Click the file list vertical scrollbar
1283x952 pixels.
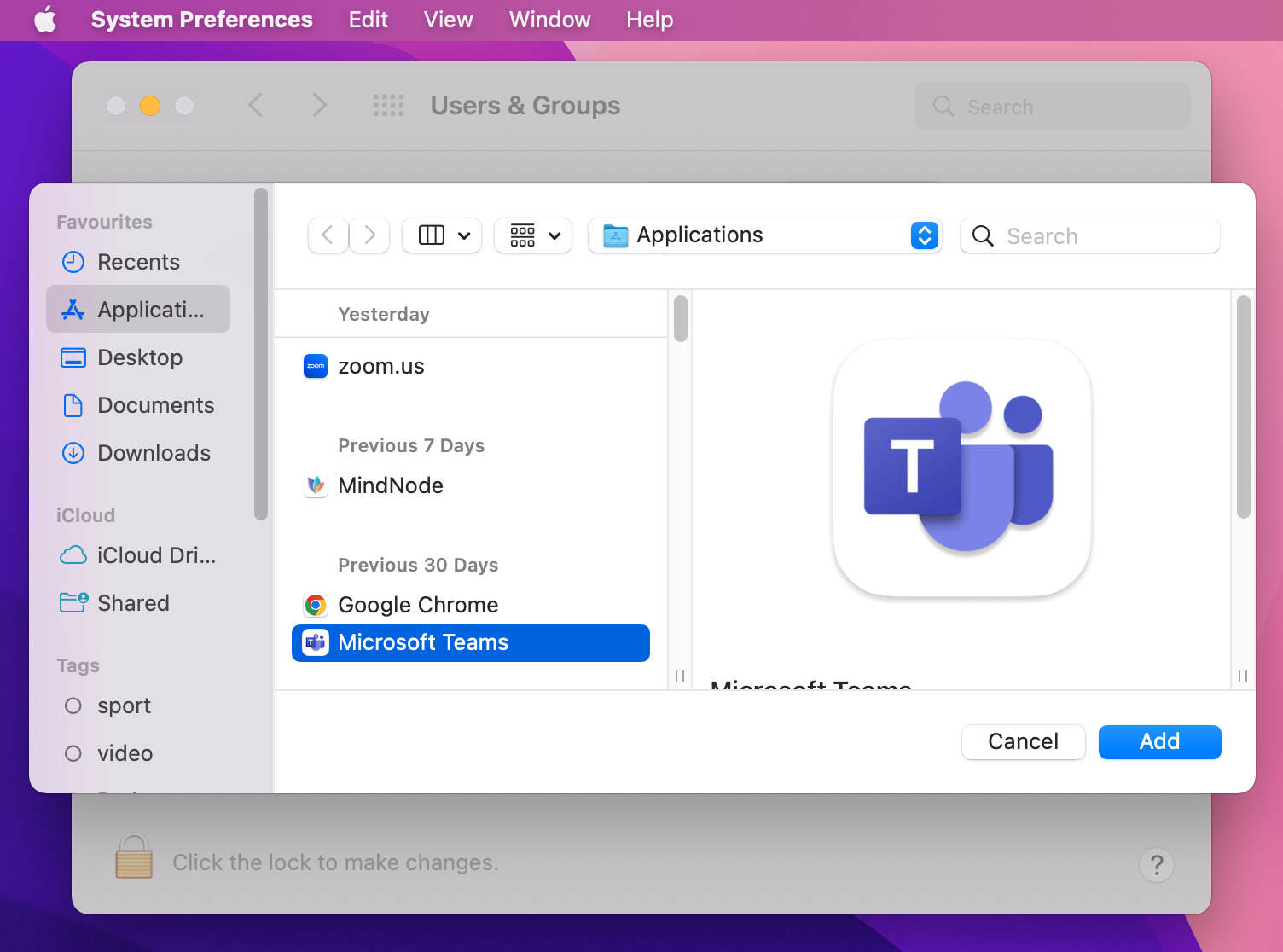pyautogui.click(x=680, y=318)
